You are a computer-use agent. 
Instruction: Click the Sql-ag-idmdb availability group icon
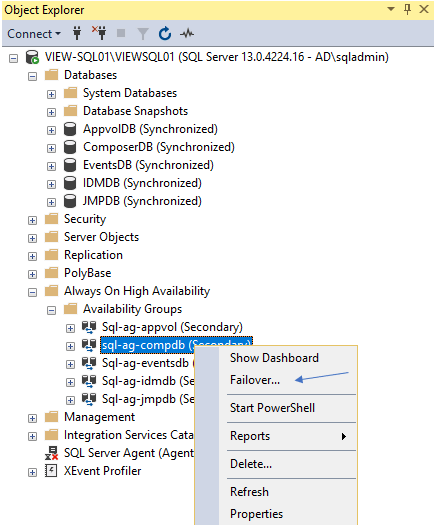point(89,381)
